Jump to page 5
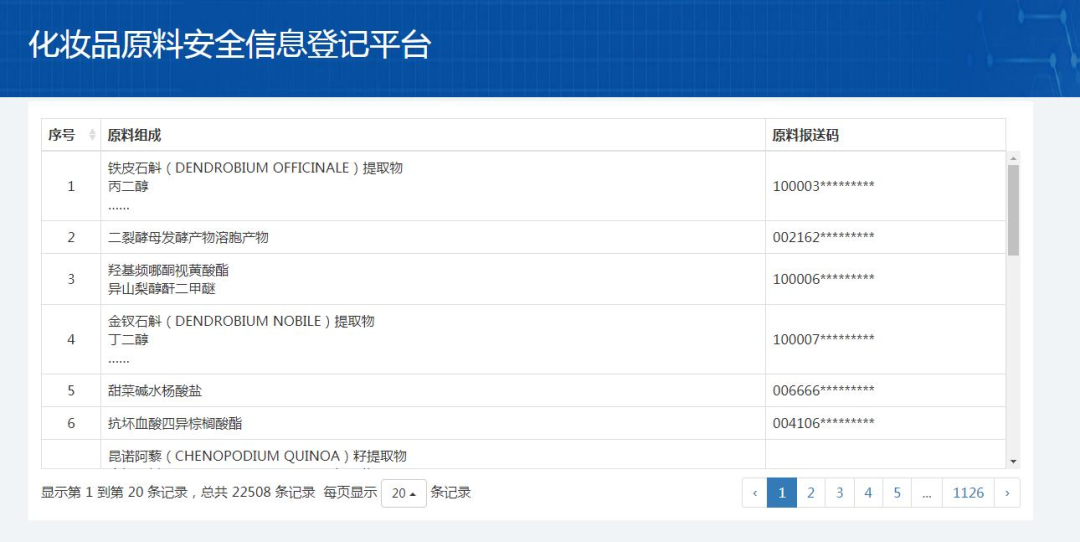The height and width of the screenshot is (542, 1080). pyautogui.click(x=897, y=492)
